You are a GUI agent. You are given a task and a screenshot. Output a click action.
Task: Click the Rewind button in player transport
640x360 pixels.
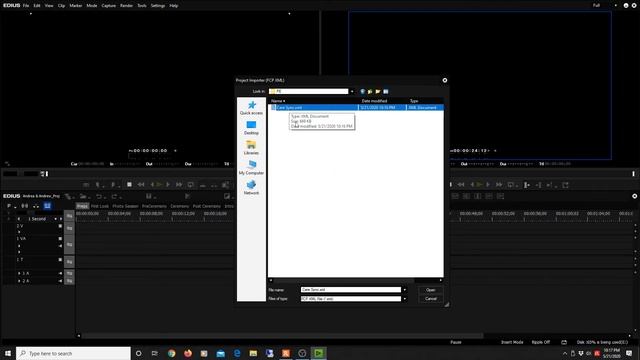coord(141,185)
